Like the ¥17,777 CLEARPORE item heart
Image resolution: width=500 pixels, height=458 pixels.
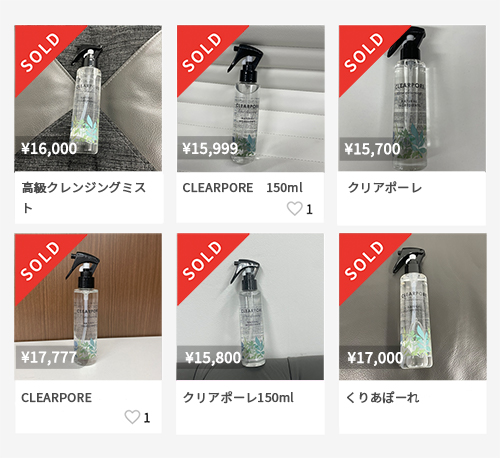(132, 417)
